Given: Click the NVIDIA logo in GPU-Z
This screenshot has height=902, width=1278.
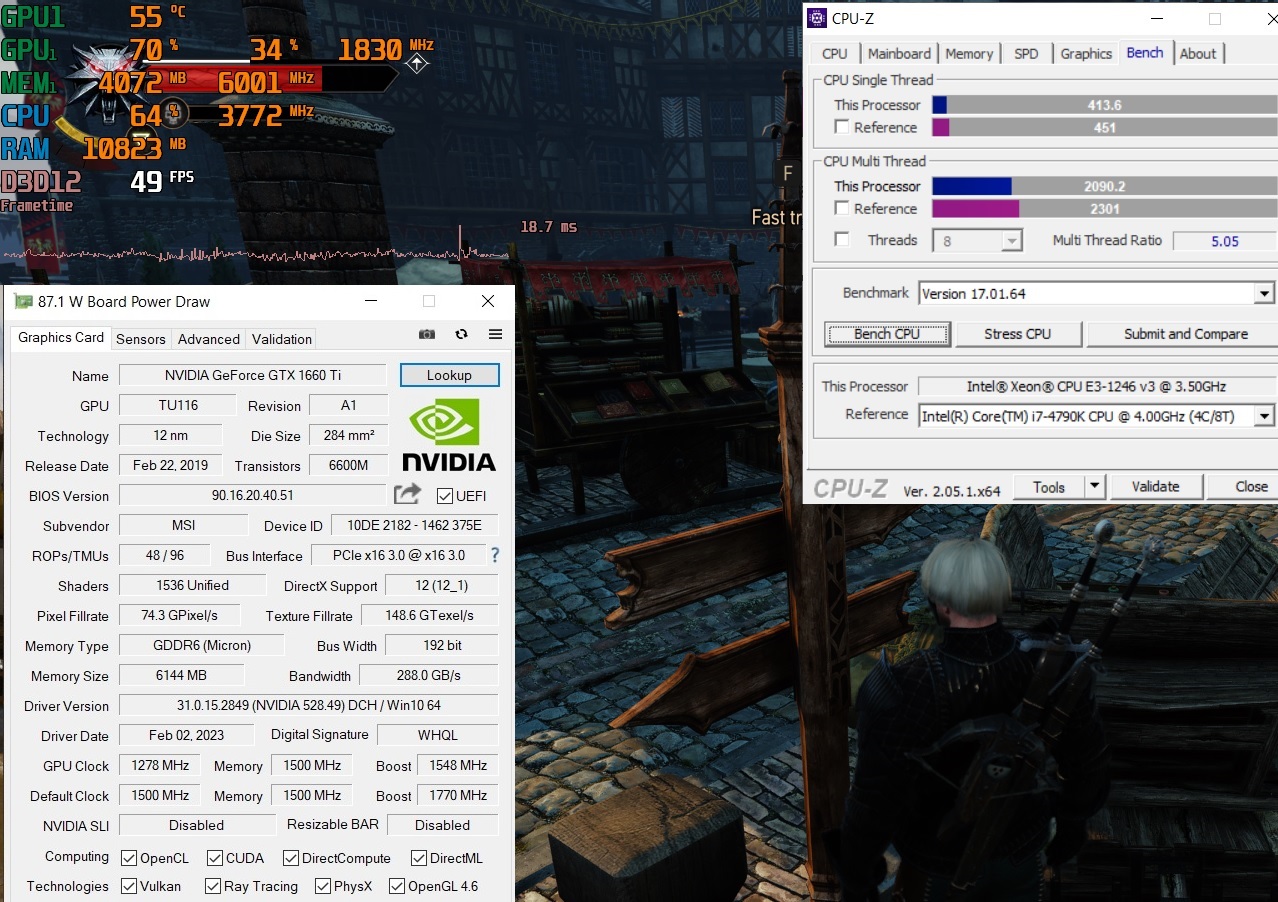Looking at the screenshot, I should (x=449, y=435).
